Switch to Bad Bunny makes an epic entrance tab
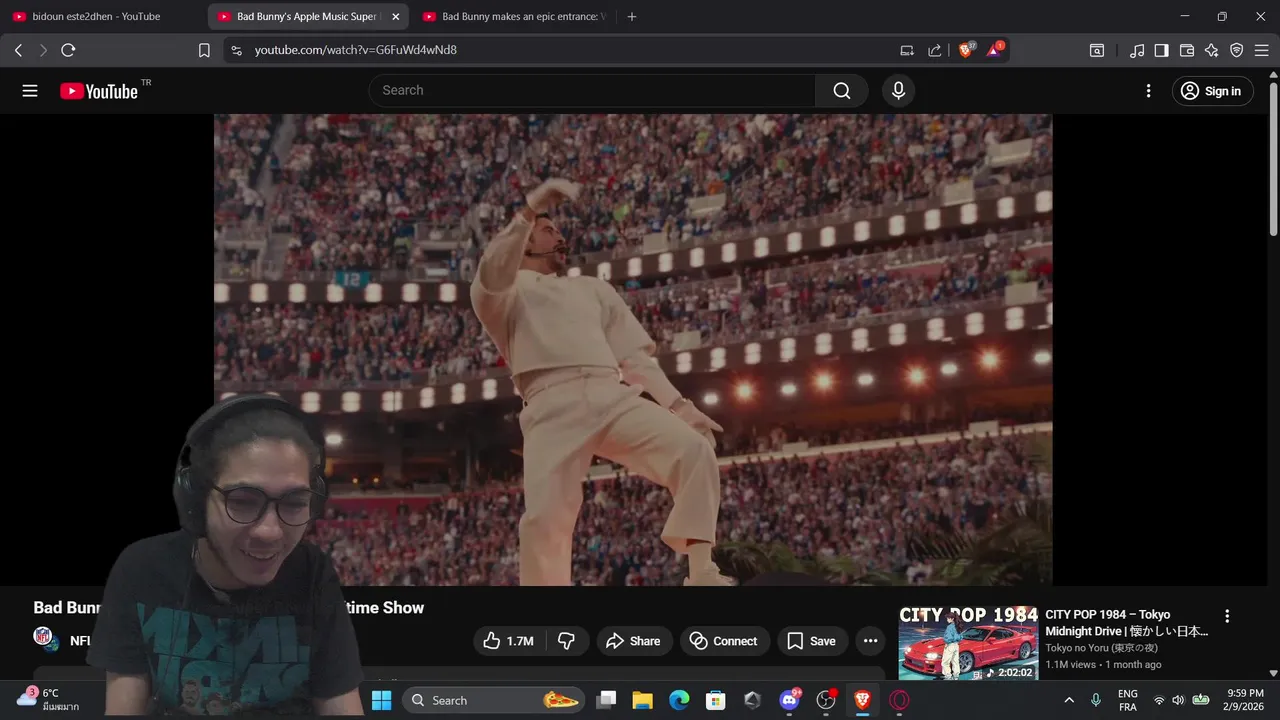 514,16
